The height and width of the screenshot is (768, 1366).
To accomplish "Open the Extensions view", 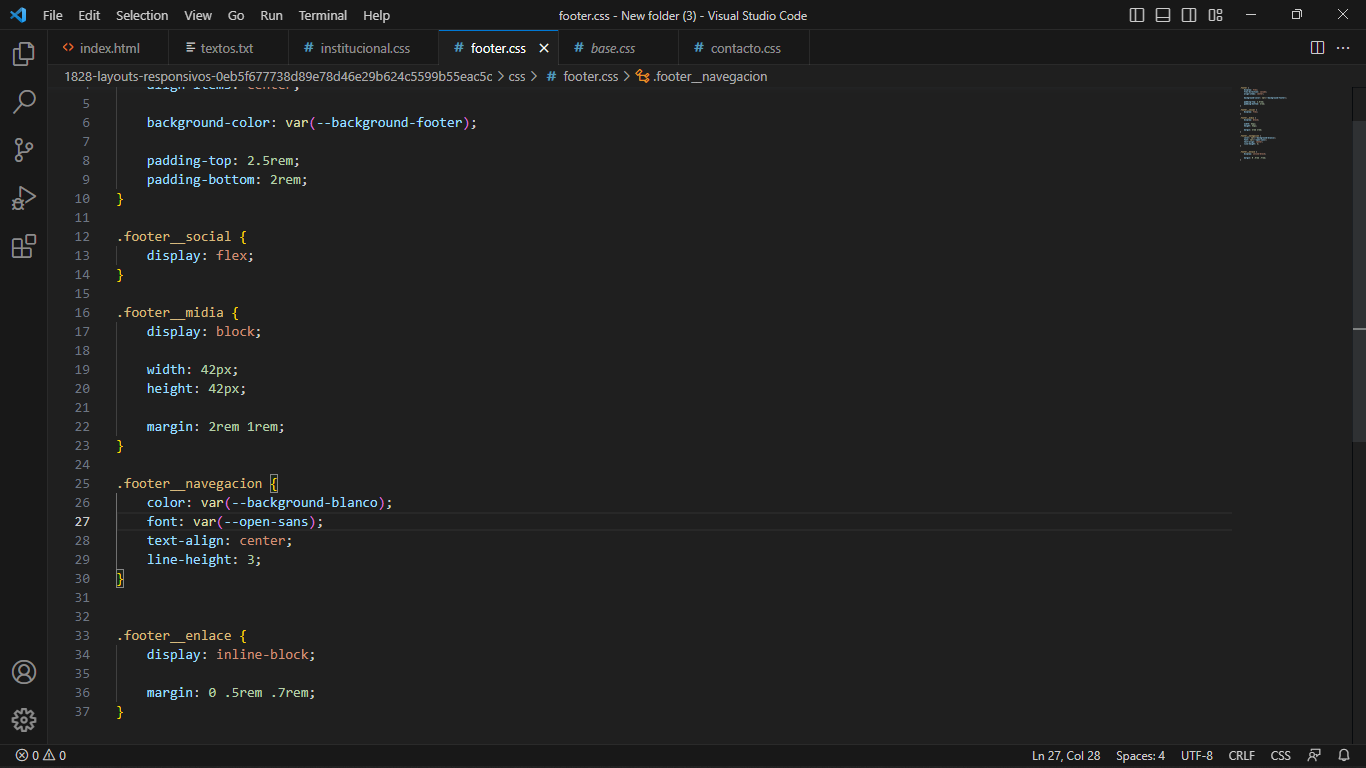I will tap(24, 246).
